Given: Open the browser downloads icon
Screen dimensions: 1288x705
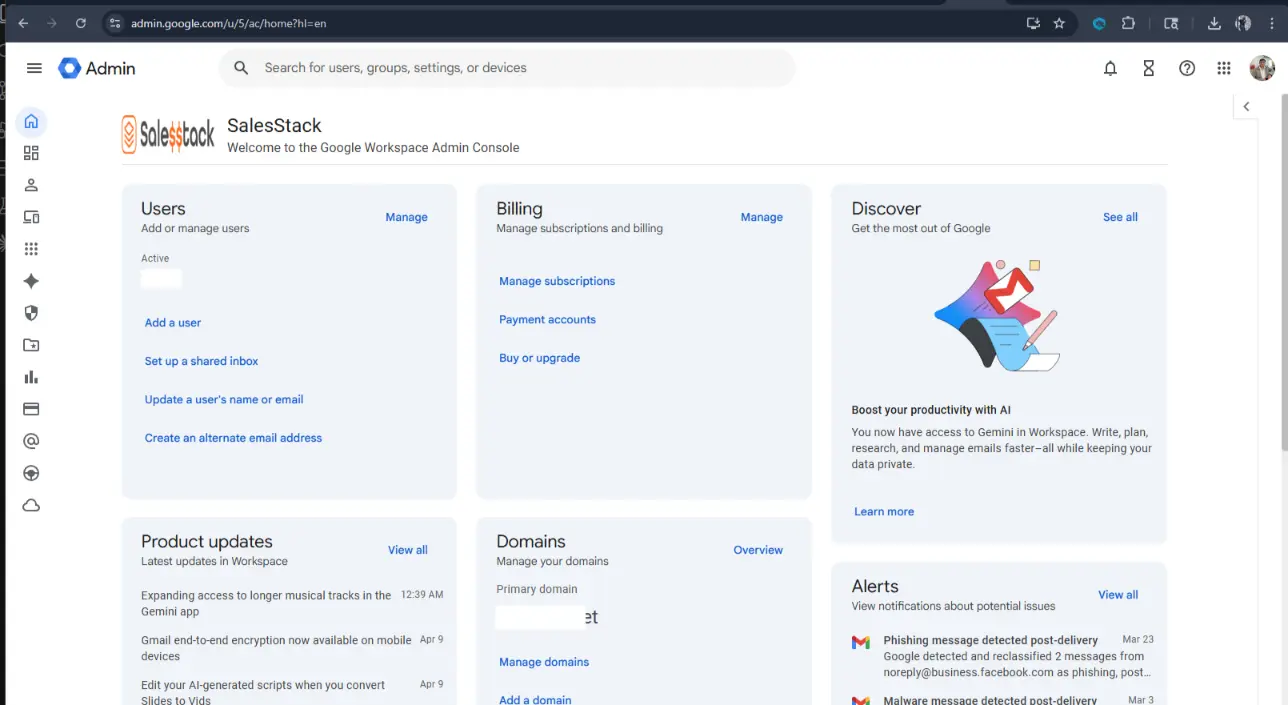Looking at the screenshot, I should pos(1214,23).
